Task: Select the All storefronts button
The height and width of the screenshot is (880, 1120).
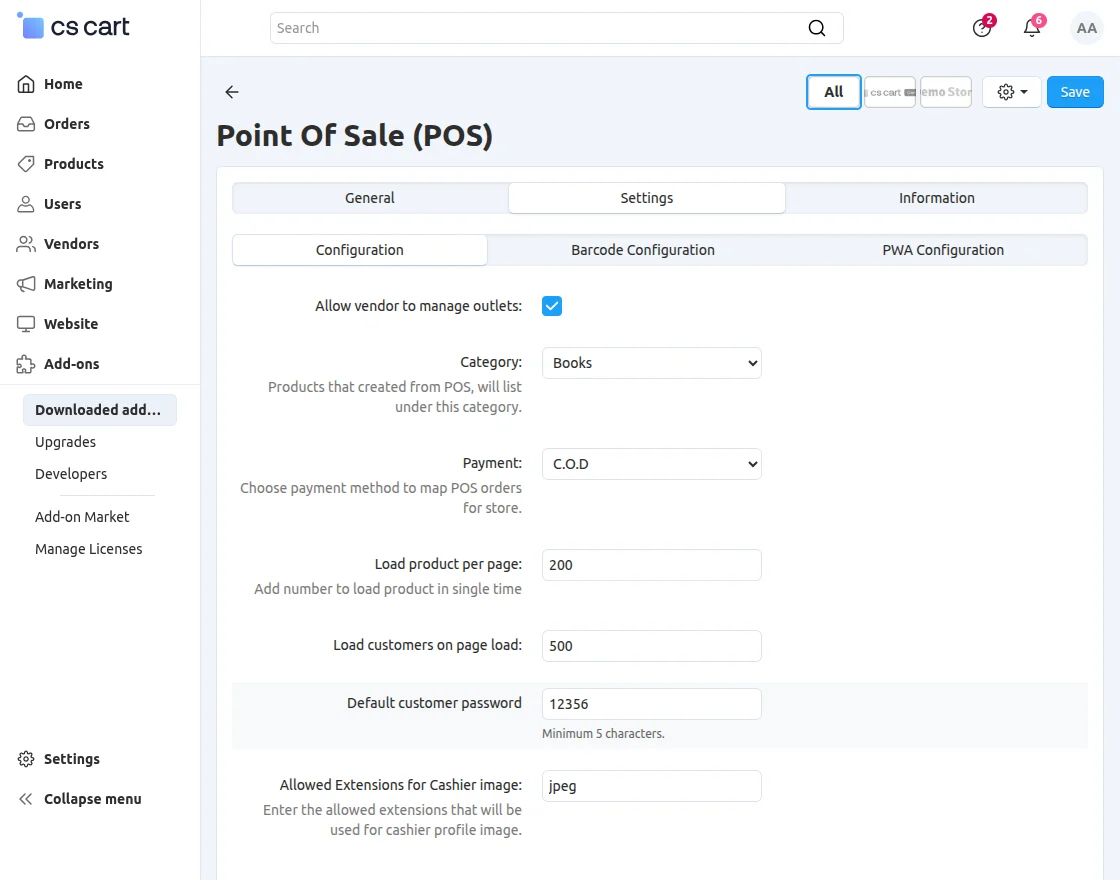Action: [x=834, y=92]
